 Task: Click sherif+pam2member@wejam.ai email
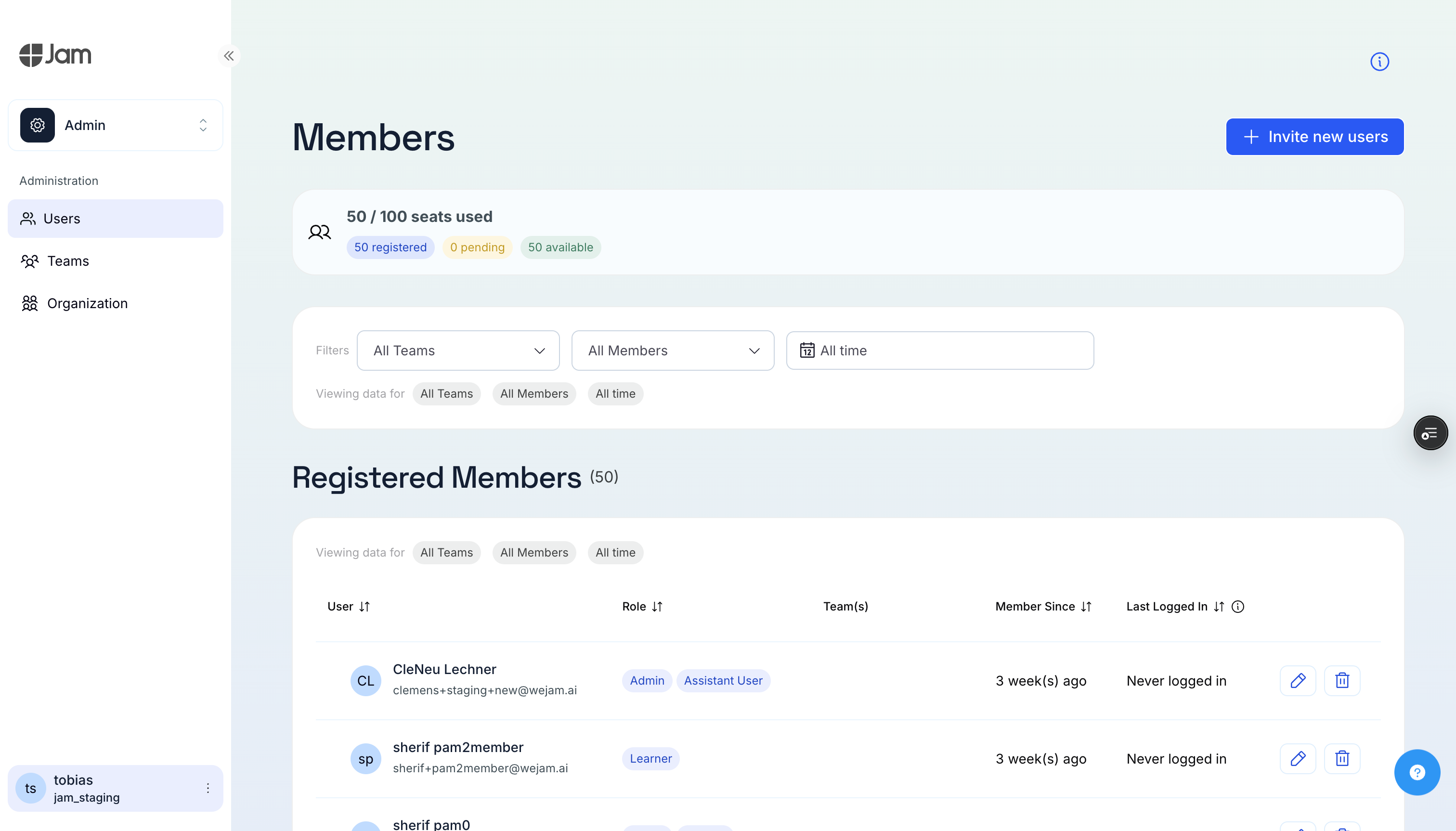[x=480, y=768]
